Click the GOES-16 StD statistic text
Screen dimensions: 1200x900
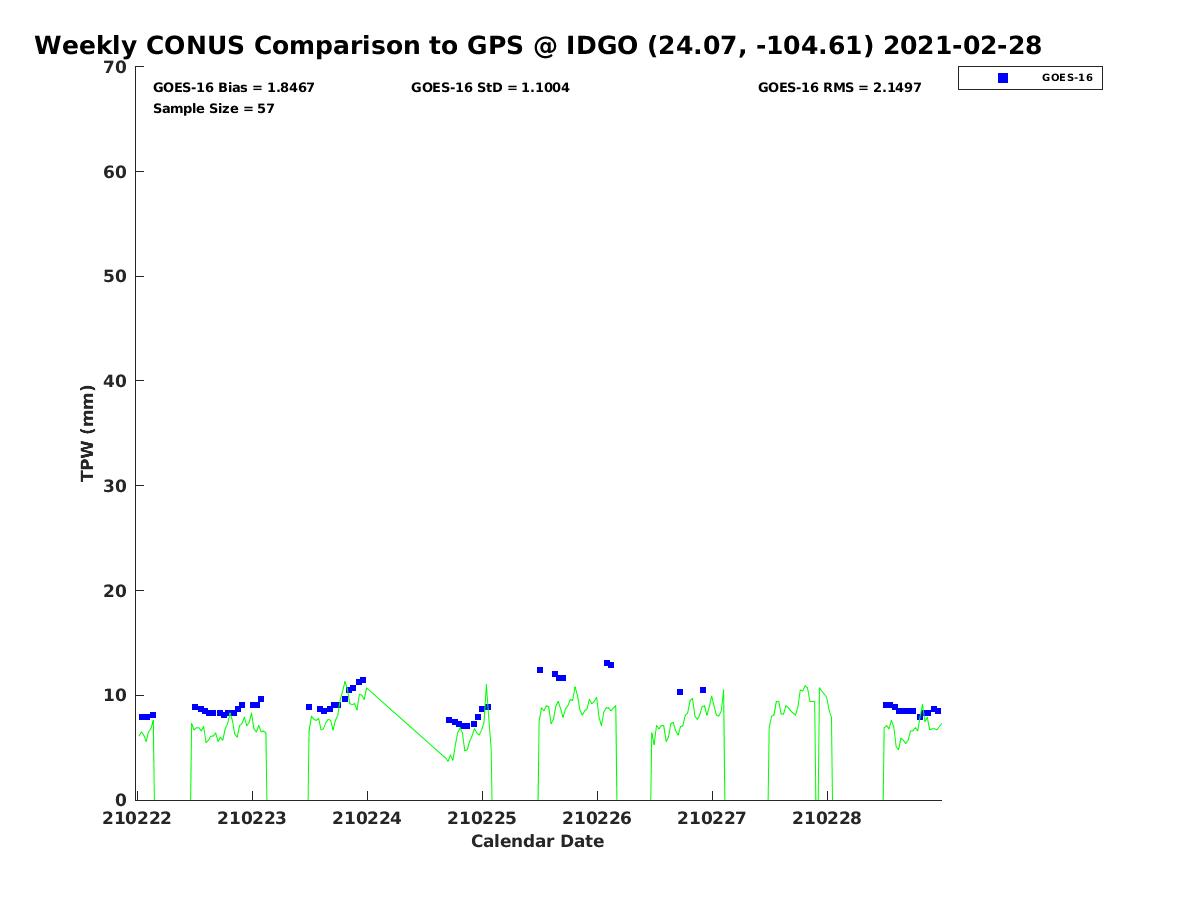(490, 88)
